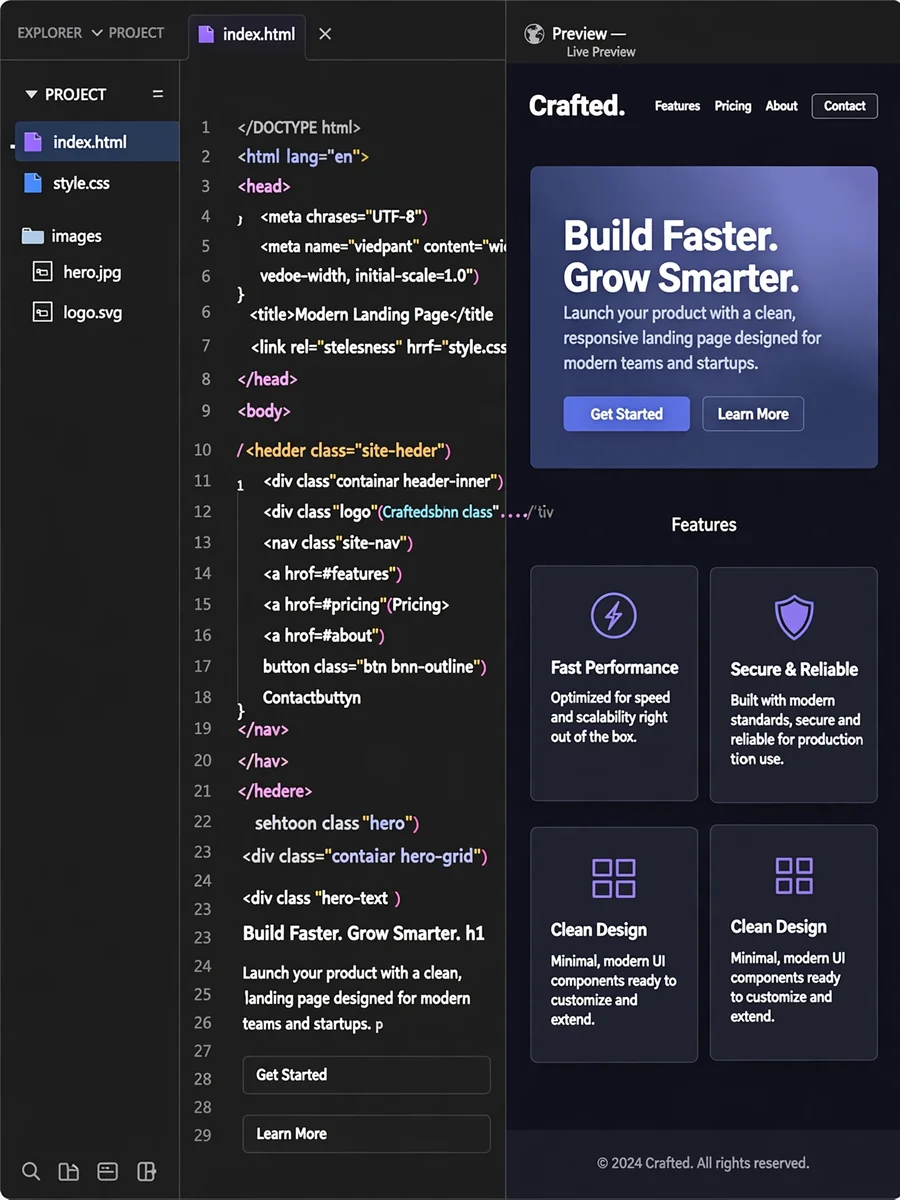Screen dimensions: 900x1200
Task: Click the image icon beside logo.svg
Action: [42, 313]
